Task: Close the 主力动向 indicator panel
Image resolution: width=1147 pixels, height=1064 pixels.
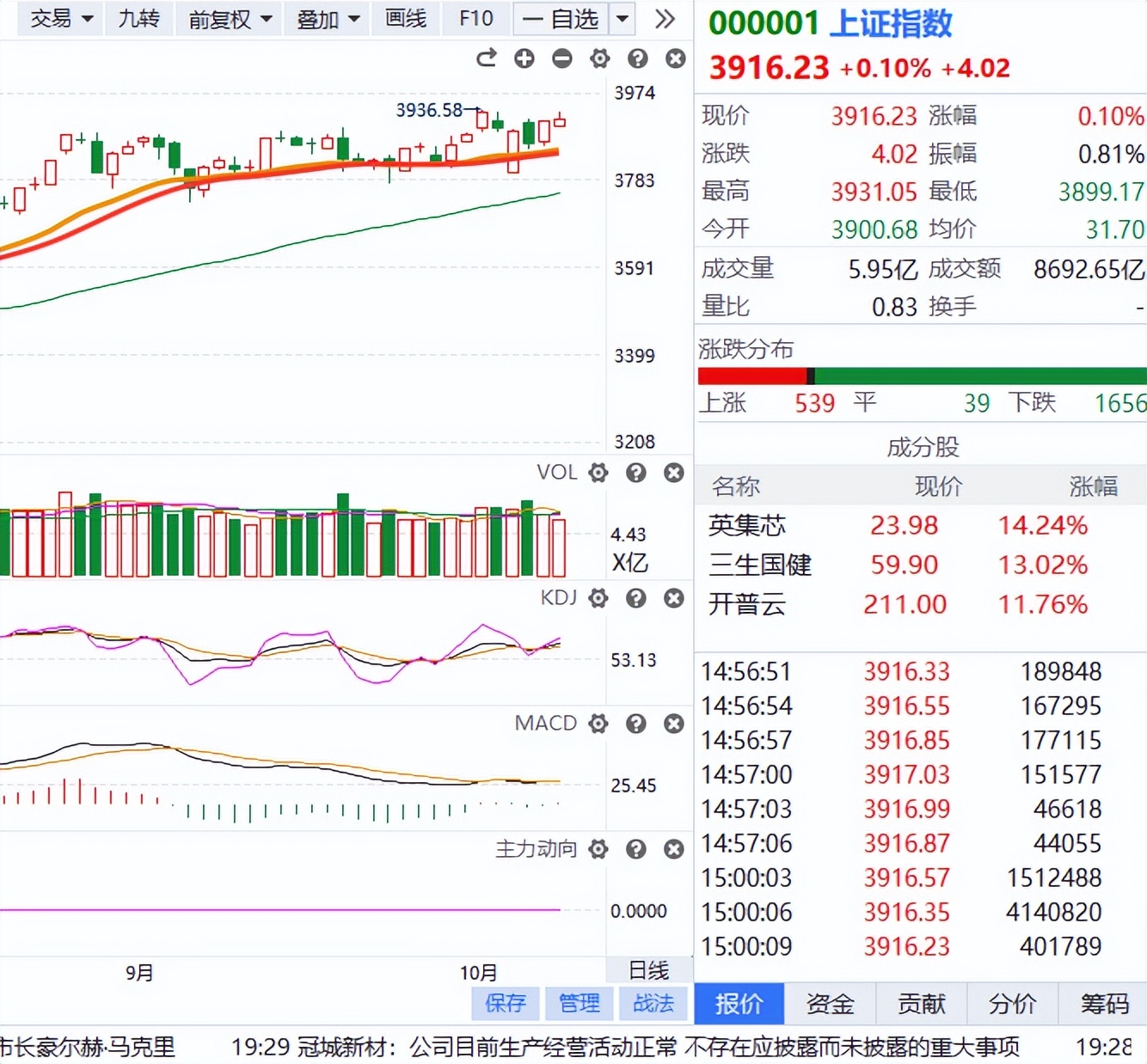Action: click(x=674, y=849)
